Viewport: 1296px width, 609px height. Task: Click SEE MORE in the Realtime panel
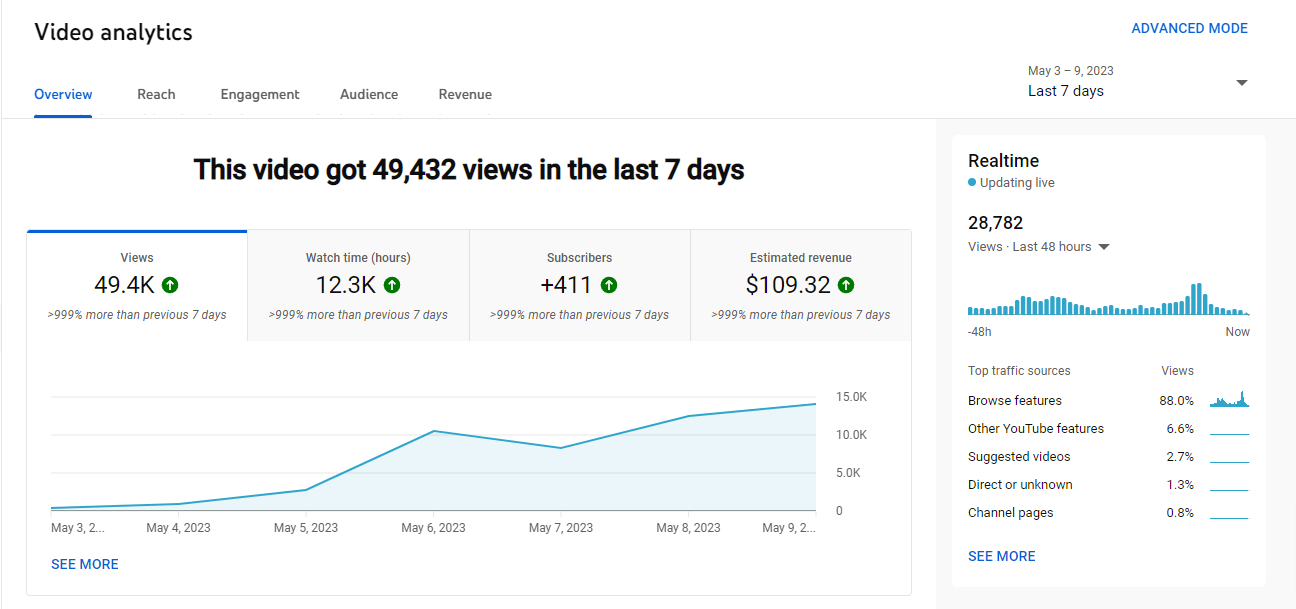point(1001,556)
